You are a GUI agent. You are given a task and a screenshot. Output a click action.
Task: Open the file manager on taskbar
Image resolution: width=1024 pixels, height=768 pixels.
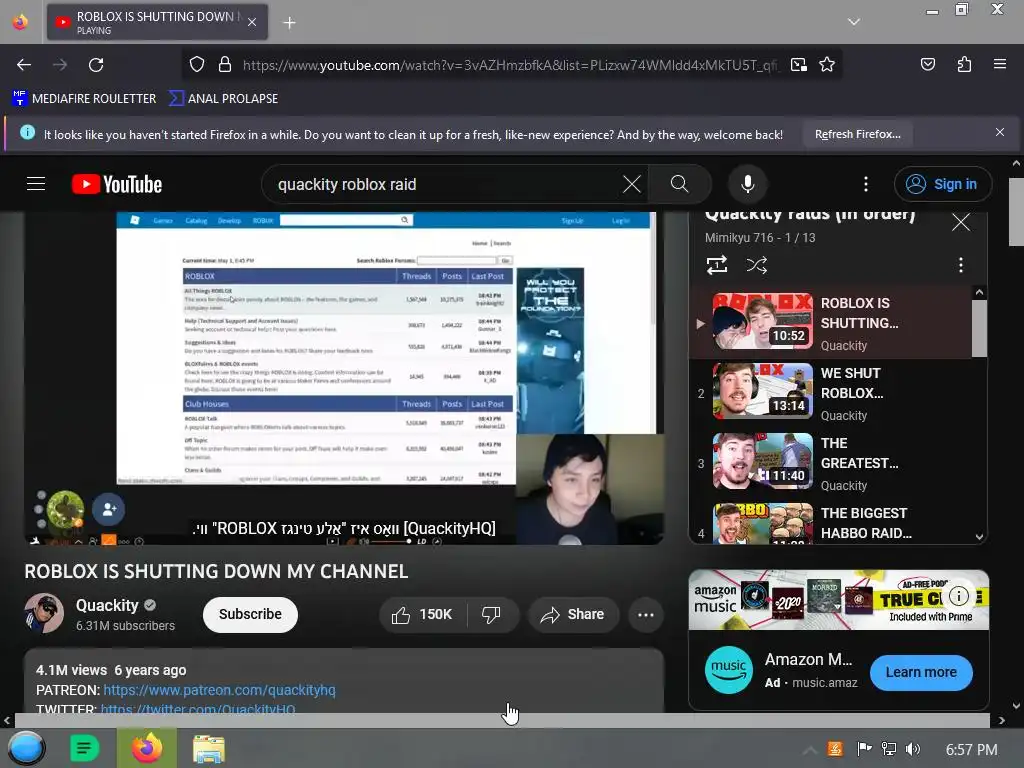209,749
